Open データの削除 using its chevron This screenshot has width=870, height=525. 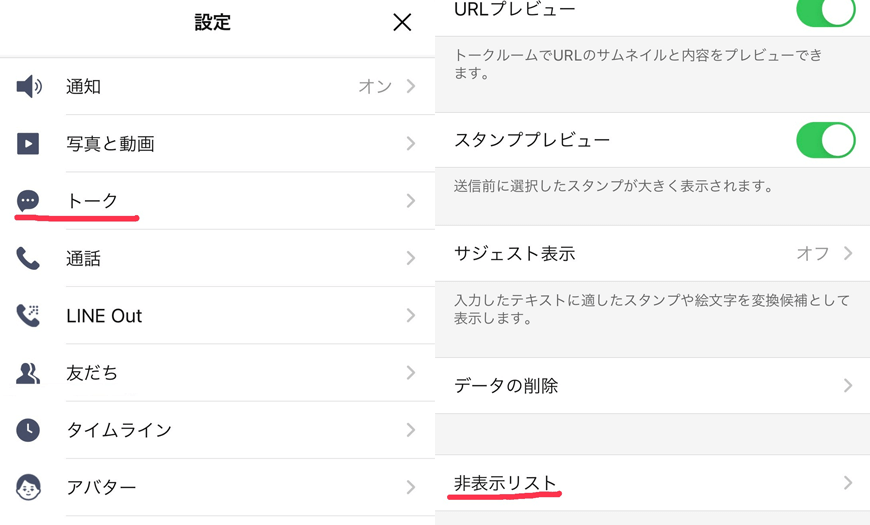848,385
